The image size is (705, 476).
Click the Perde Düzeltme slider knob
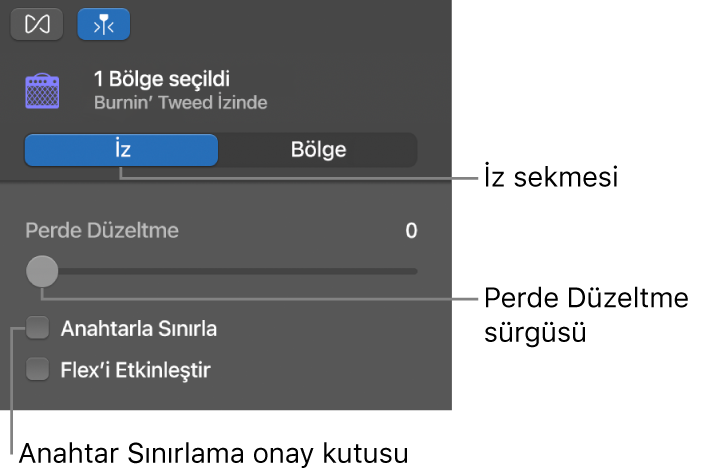[x=42, y=270]
